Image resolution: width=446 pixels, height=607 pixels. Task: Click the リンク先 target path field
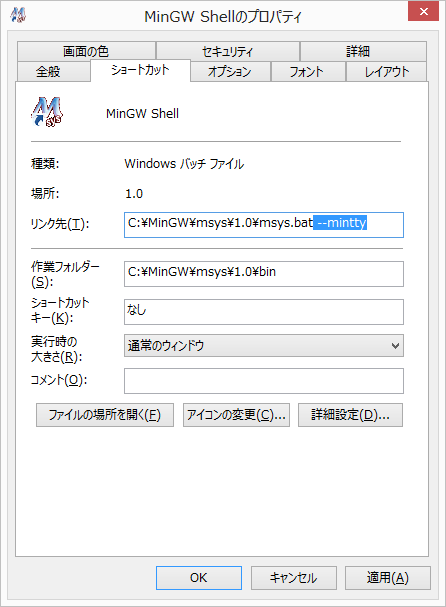[x=264, y=225]
